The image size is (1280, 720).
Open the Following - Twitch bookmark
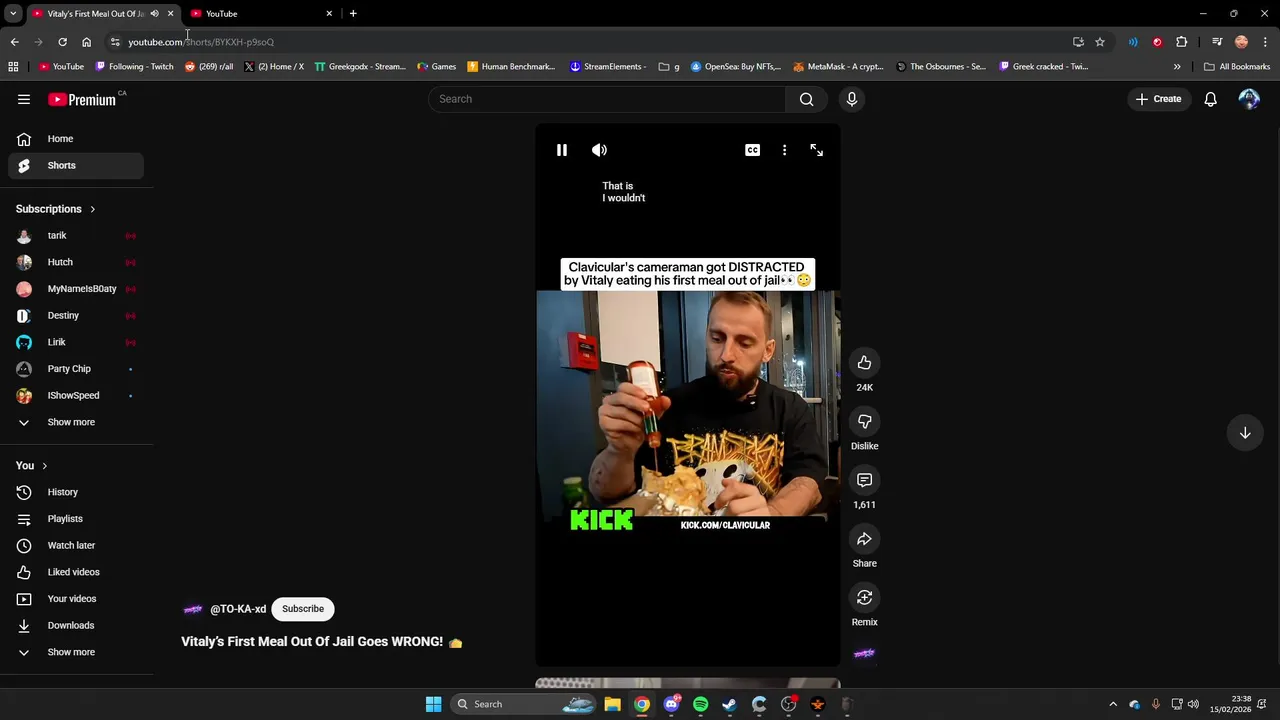[134, 67]
